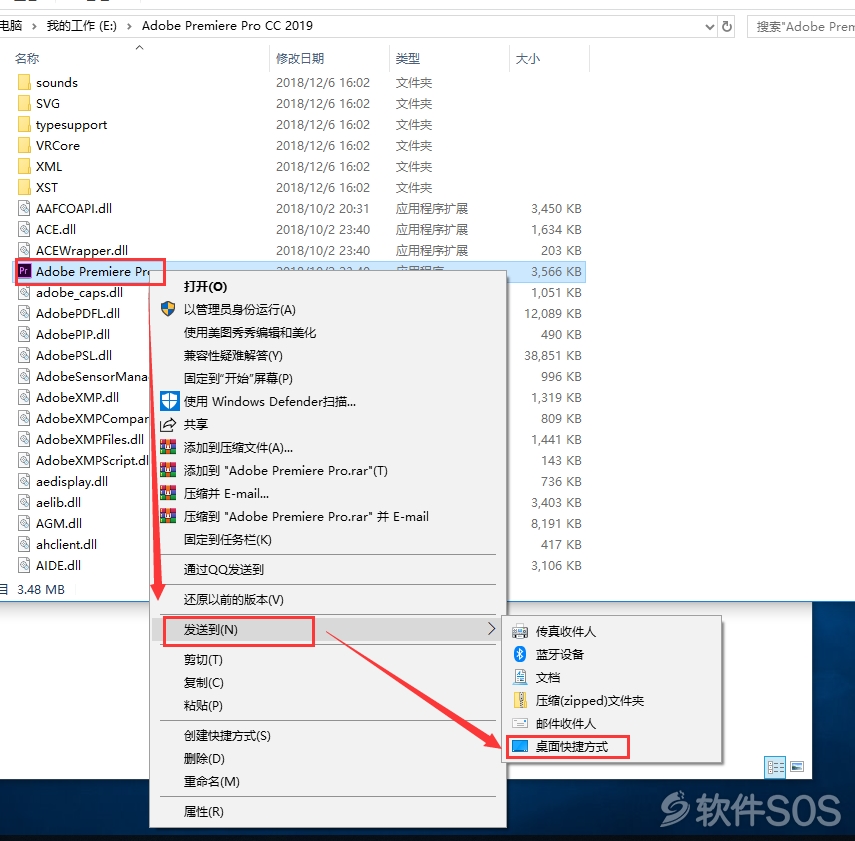Click the AAFCOAPI.dll file icon

tap(24, 208)
